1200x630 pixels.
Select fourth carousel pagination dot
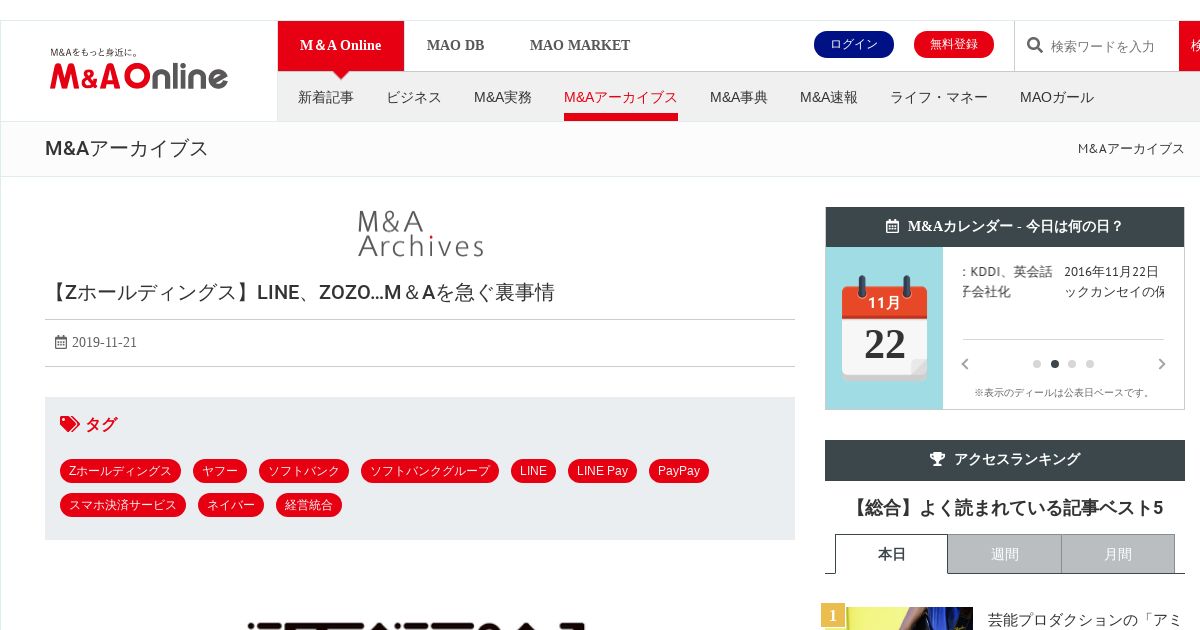1090,364
